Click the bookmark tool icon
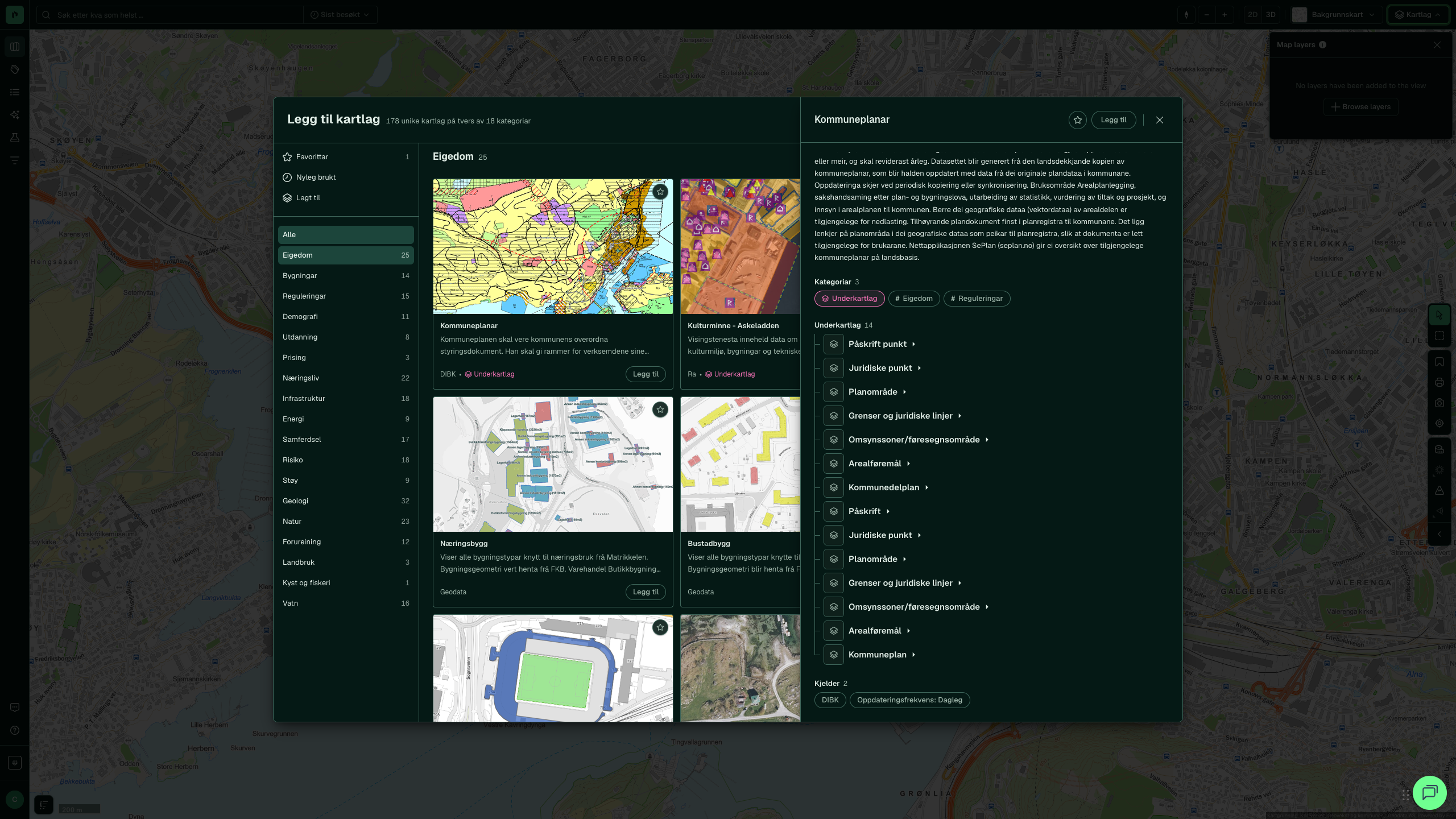The width and height of the screenshot is (1456, 819). (x=1440, y=362)
